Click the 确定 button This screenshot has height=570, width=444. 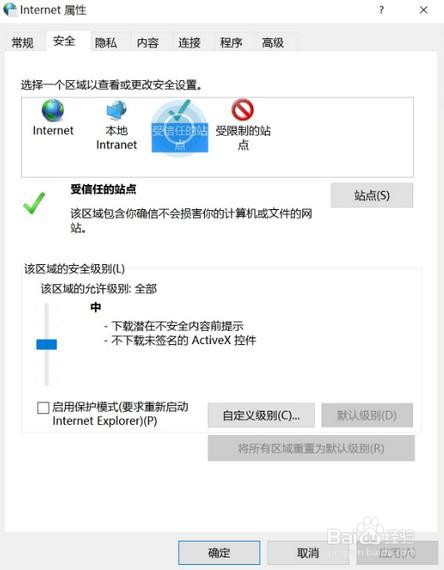point(219,553)
